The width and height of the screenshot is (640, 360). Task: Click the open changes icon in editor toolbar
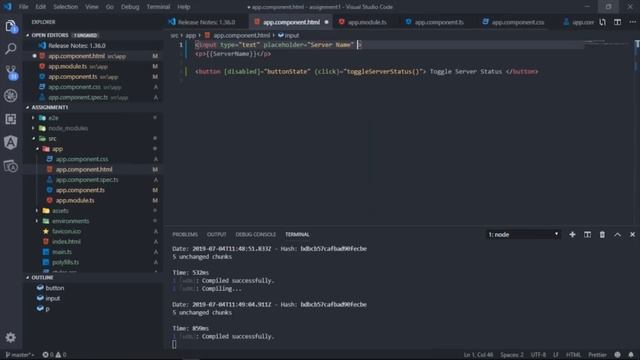click(602, 22)
